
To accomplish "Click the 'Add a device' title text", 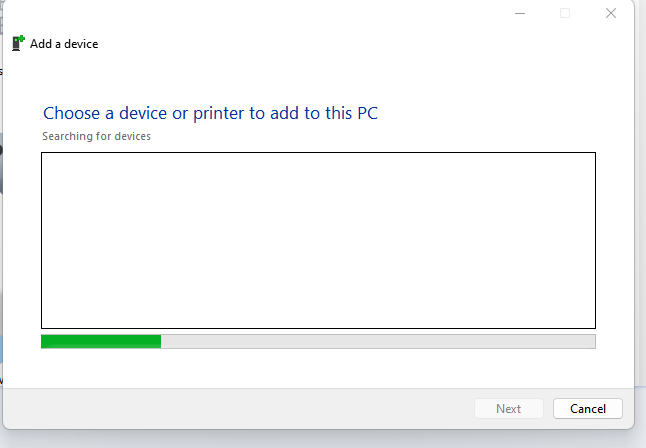I will click(64, 44).
